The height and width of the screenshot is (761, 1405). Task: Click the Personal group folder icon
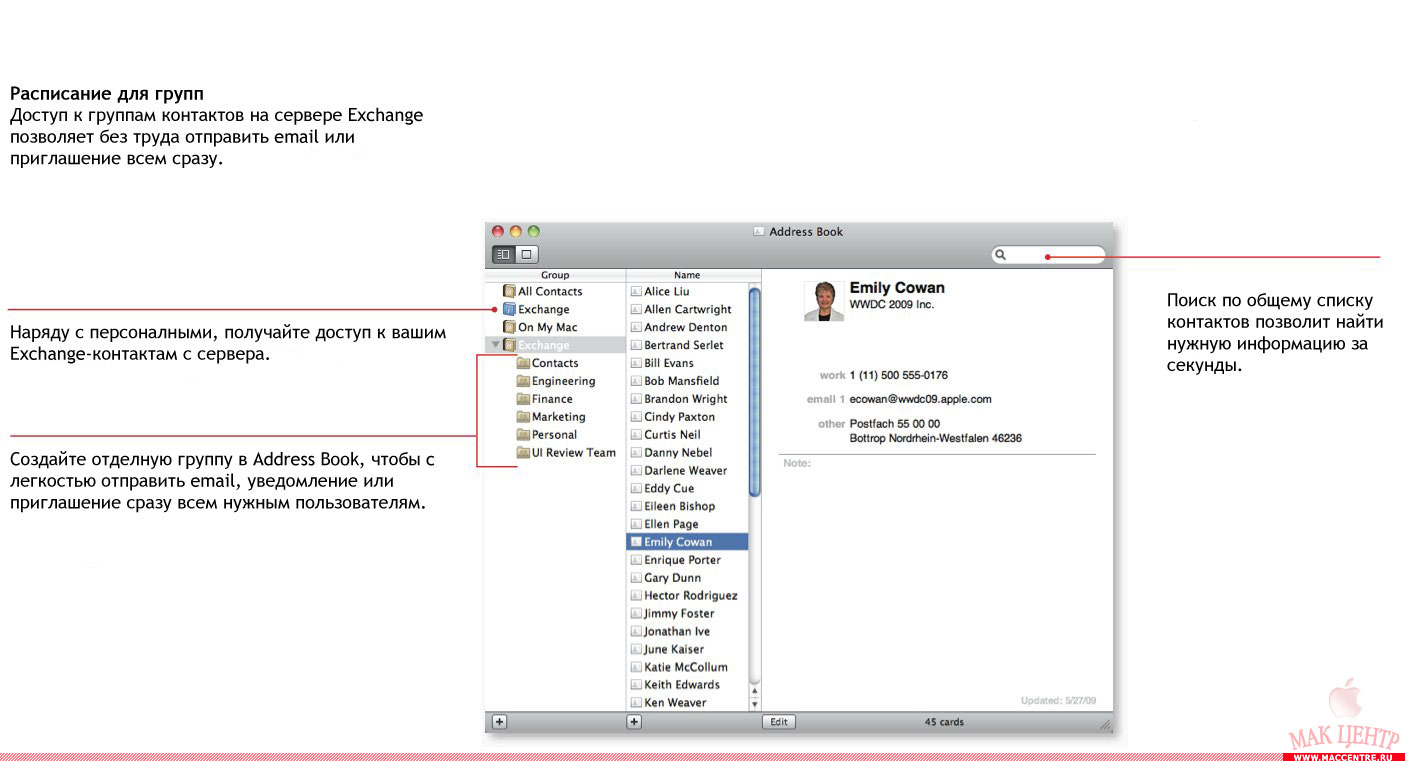(523, 435)
